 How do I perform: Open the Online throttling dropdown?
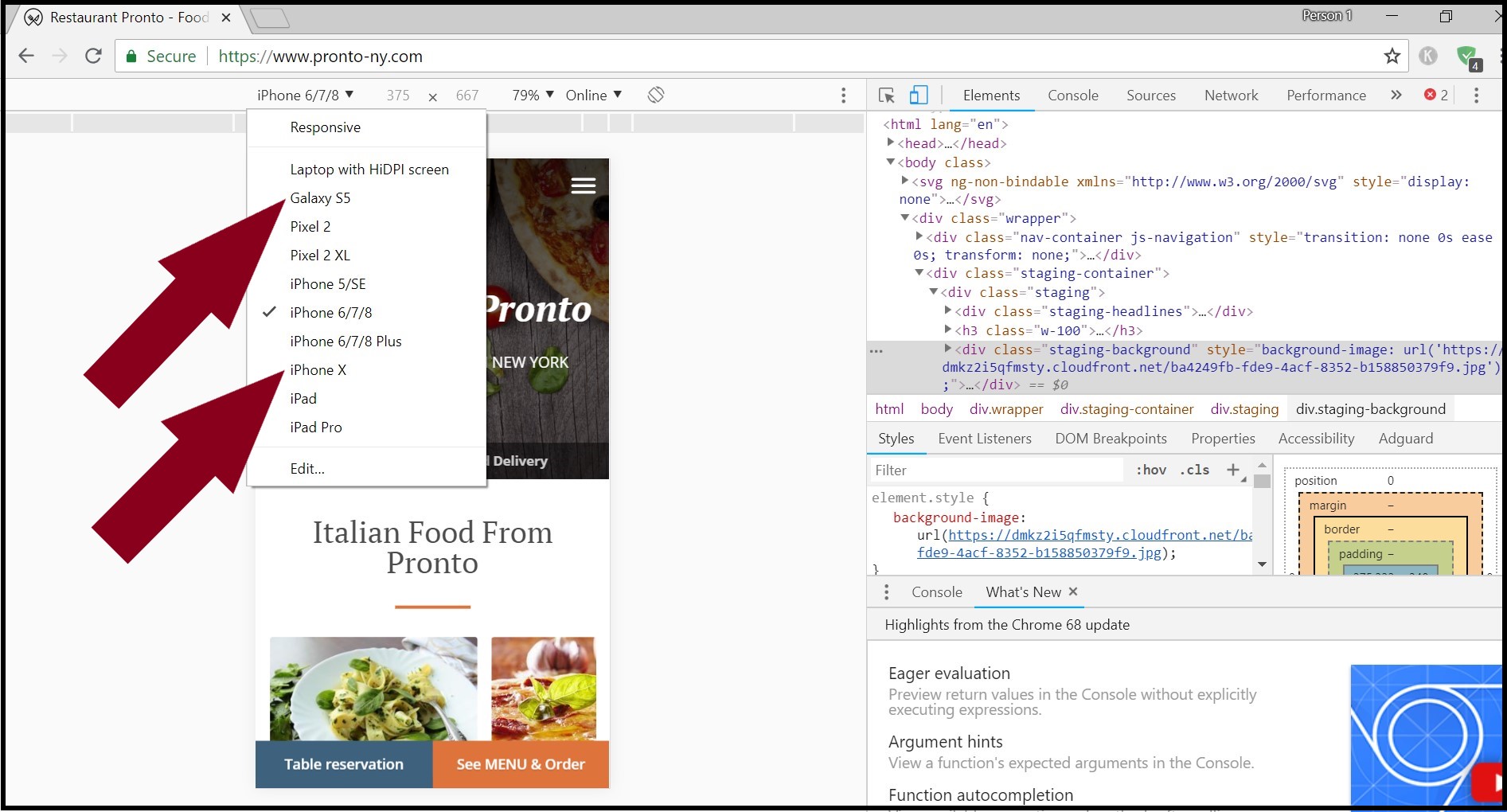tap(594, 96)
